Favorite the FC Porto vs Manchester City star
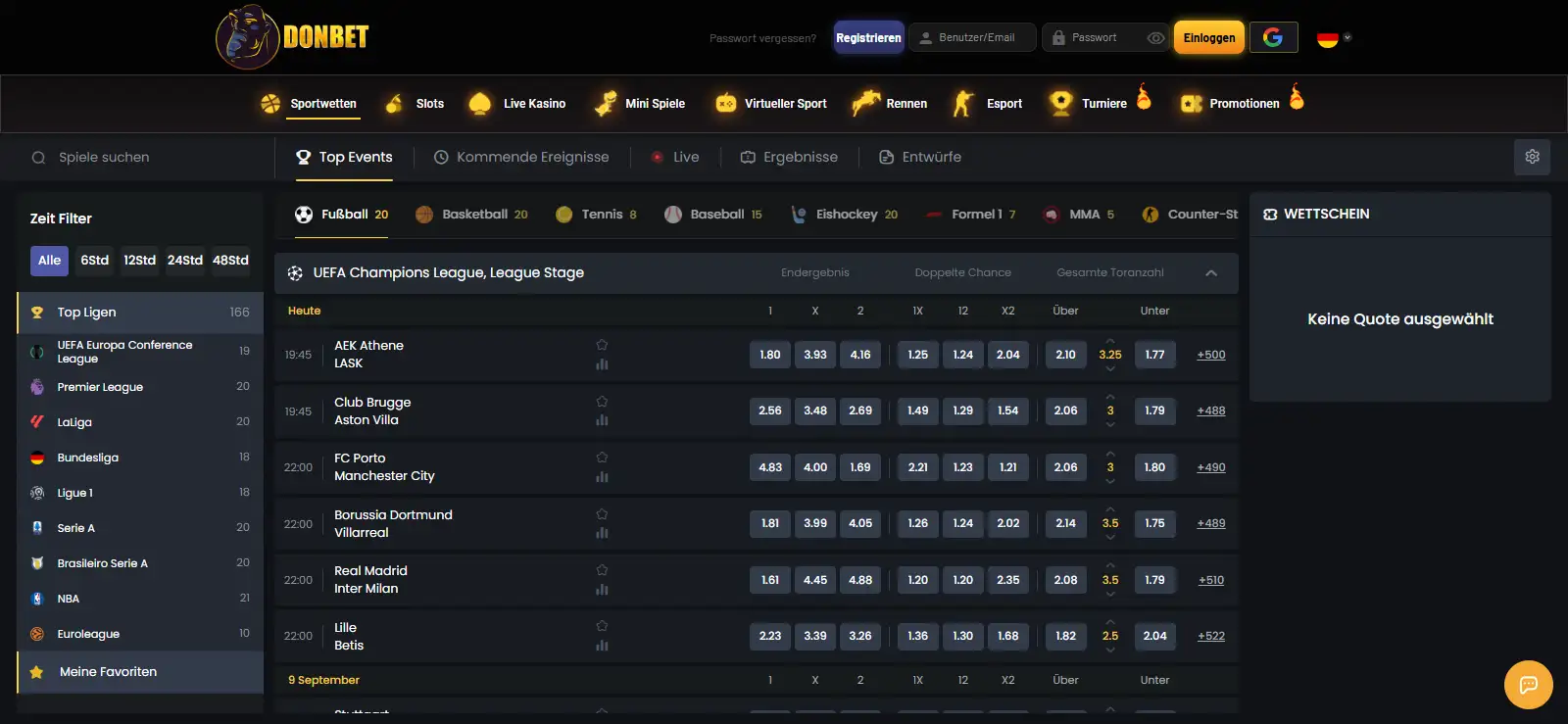 602,458
